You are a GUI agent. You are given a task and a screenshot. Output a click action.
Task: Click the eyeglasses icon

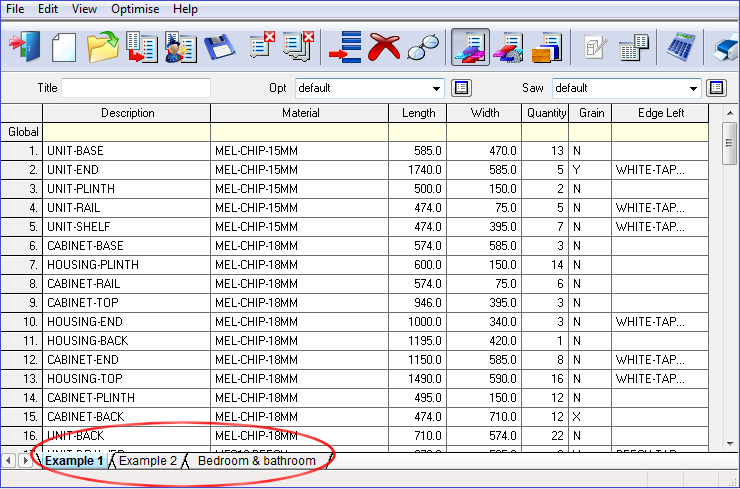[423, 47]
